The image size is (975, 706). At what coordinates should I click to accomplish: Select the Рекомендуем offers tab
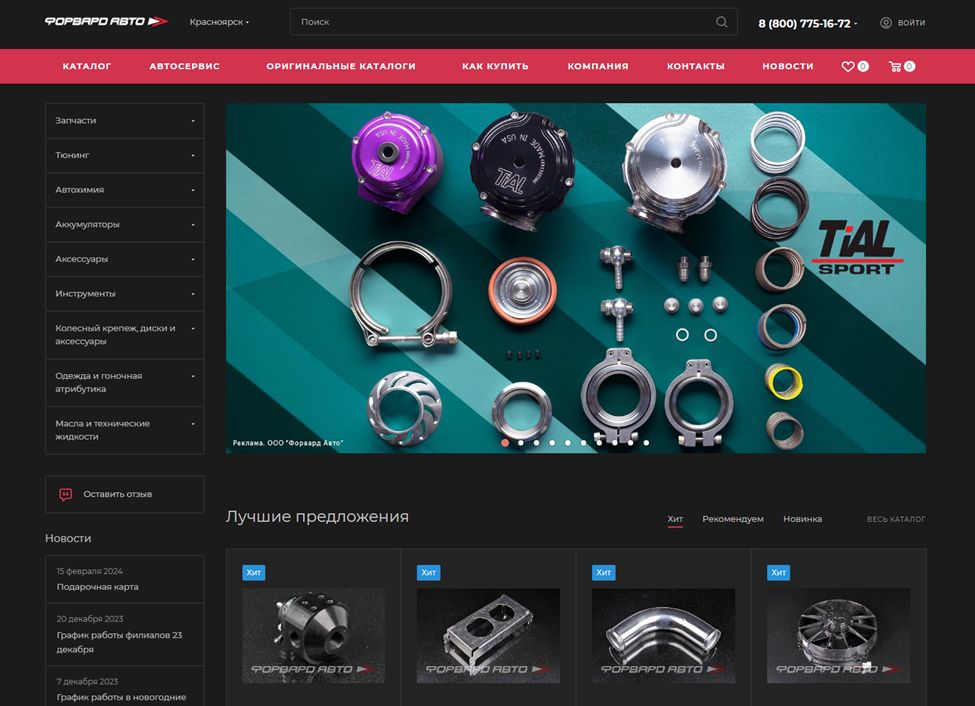(x=733, y=519)
